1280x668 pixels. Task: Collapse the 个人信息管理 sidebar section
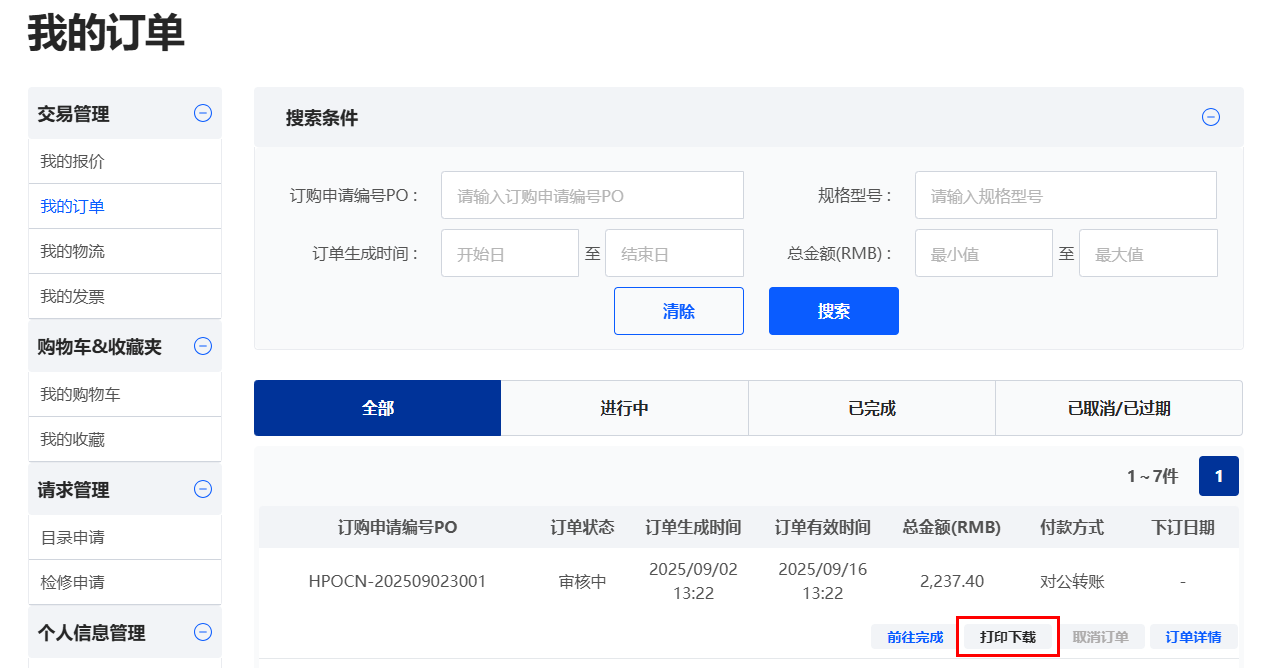click(203, 632)
